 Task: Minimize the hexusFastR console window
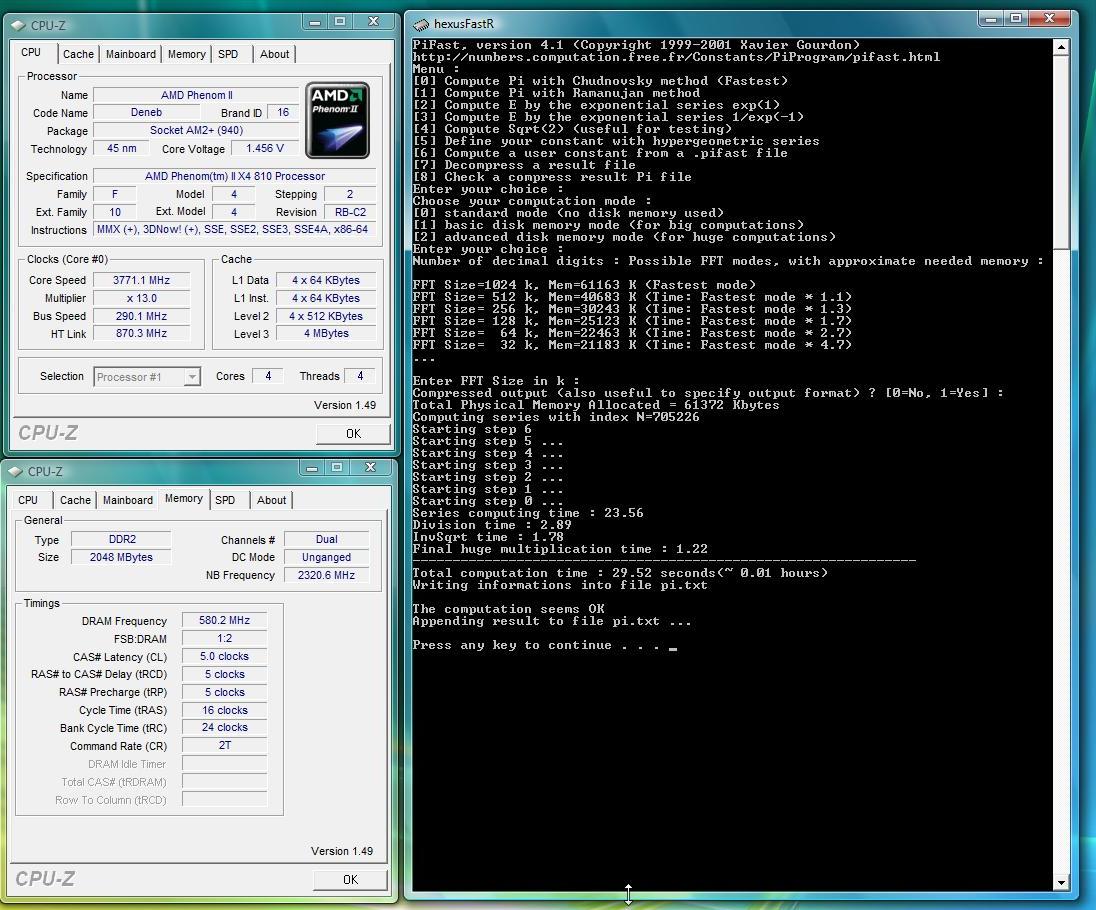point(990,19)
